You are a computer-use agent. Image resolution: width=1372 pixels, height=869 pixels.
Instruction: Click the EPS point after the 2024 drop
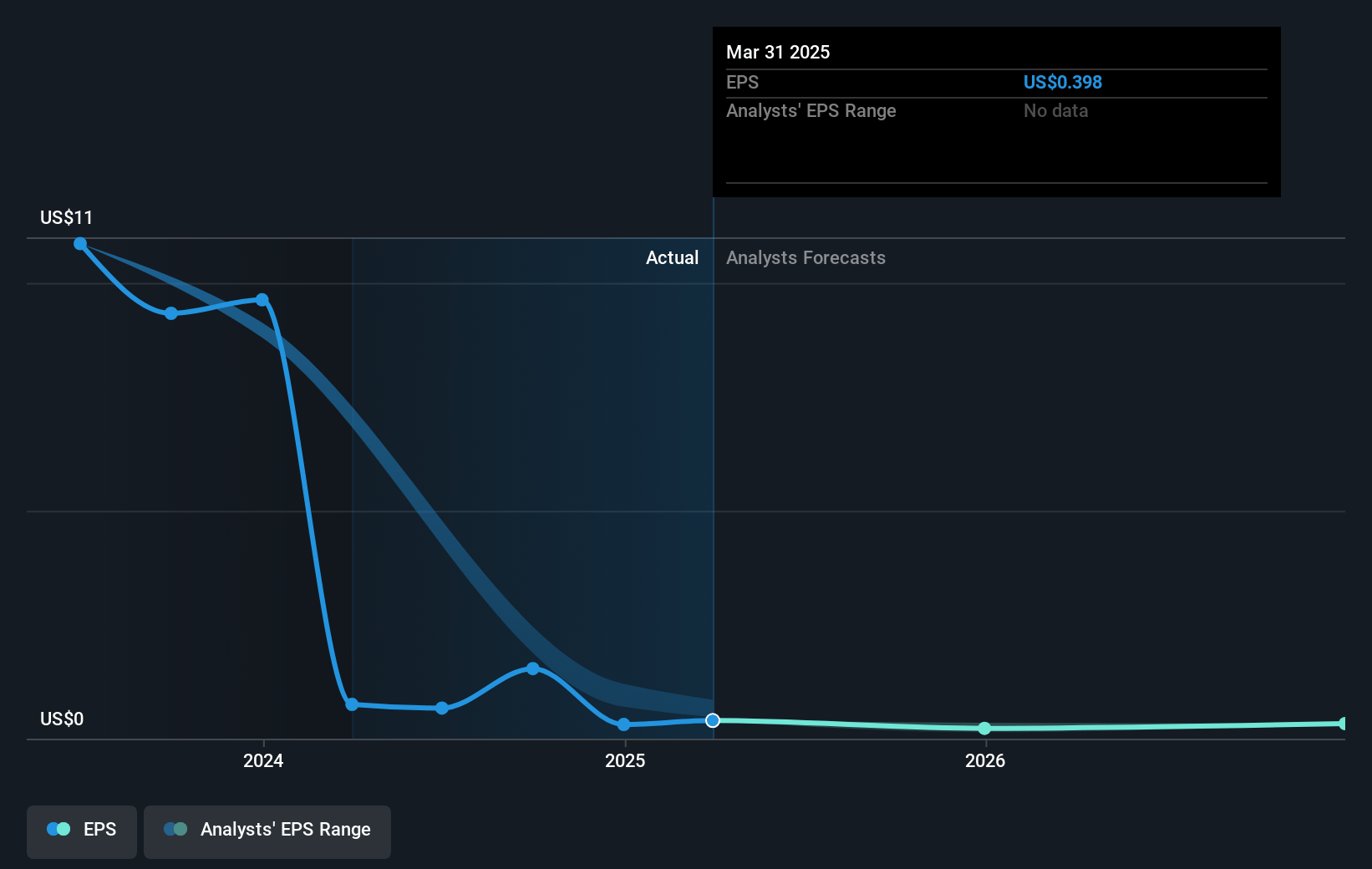[352, 704]
